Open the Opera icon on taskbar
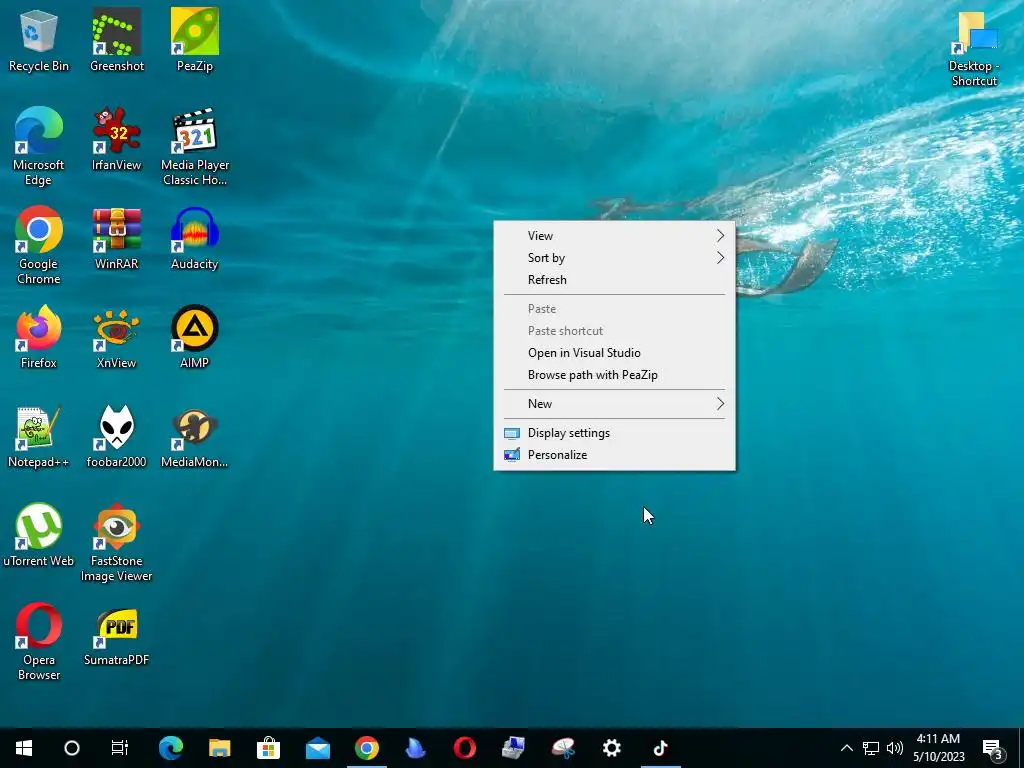The height and width of the screenshot is (768, 1024). [464, 748]
